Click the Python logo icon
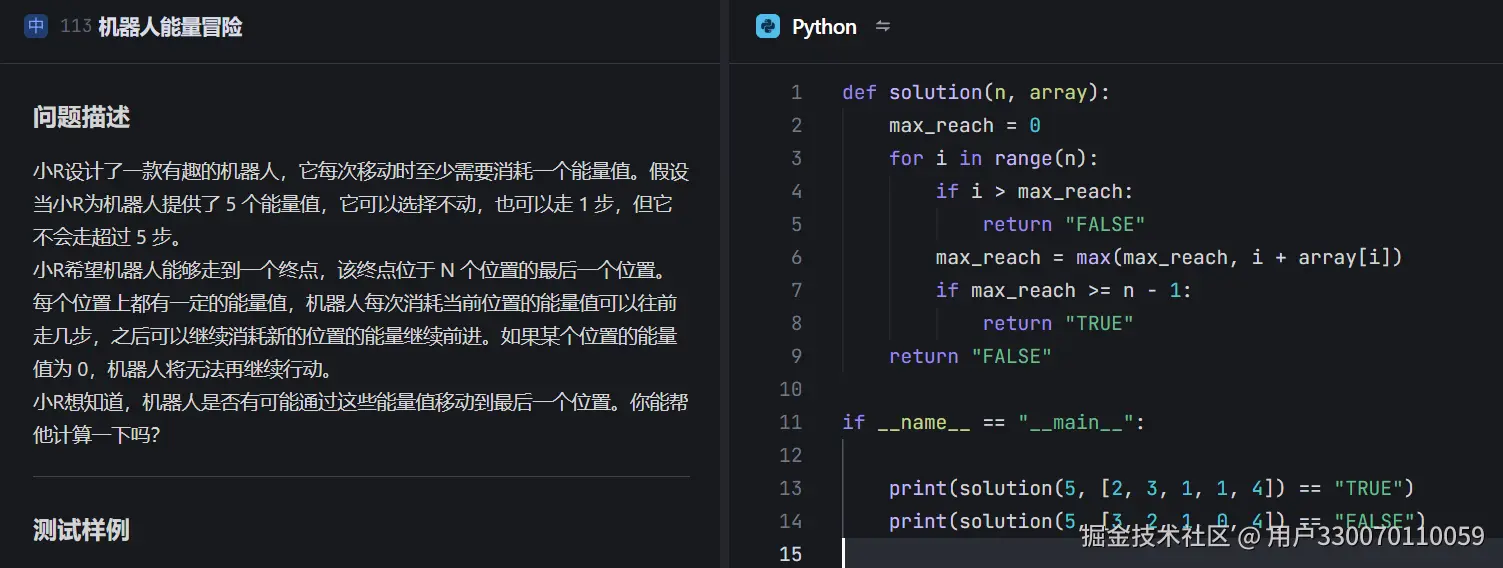This screenshot has width=1503, height=568. click(768, 27)
